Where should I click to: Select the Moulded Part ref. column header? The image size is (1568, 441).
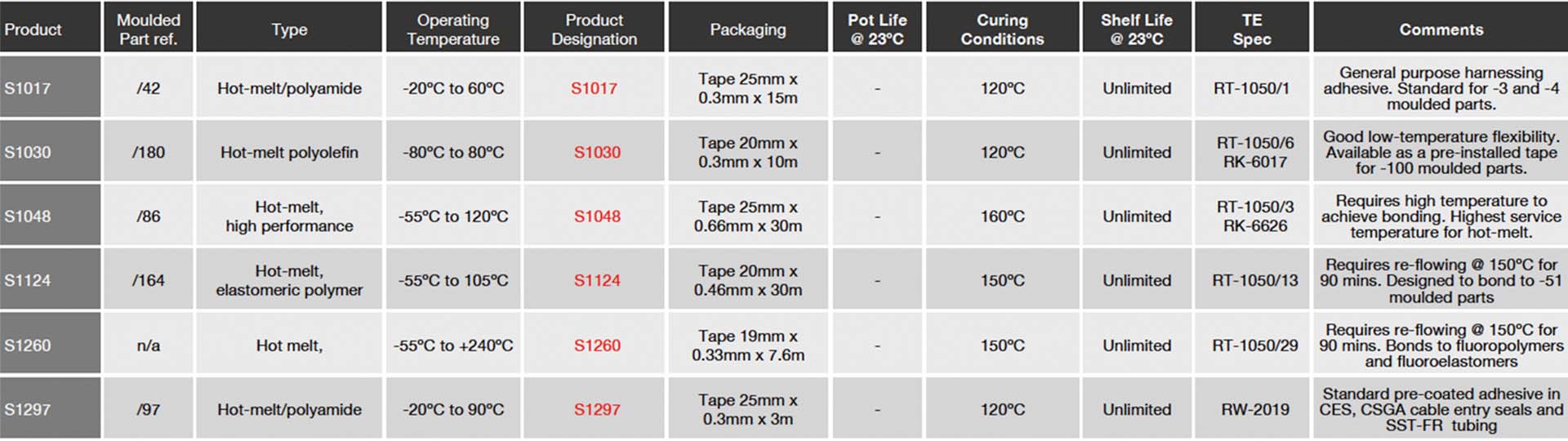coord(148,29)
